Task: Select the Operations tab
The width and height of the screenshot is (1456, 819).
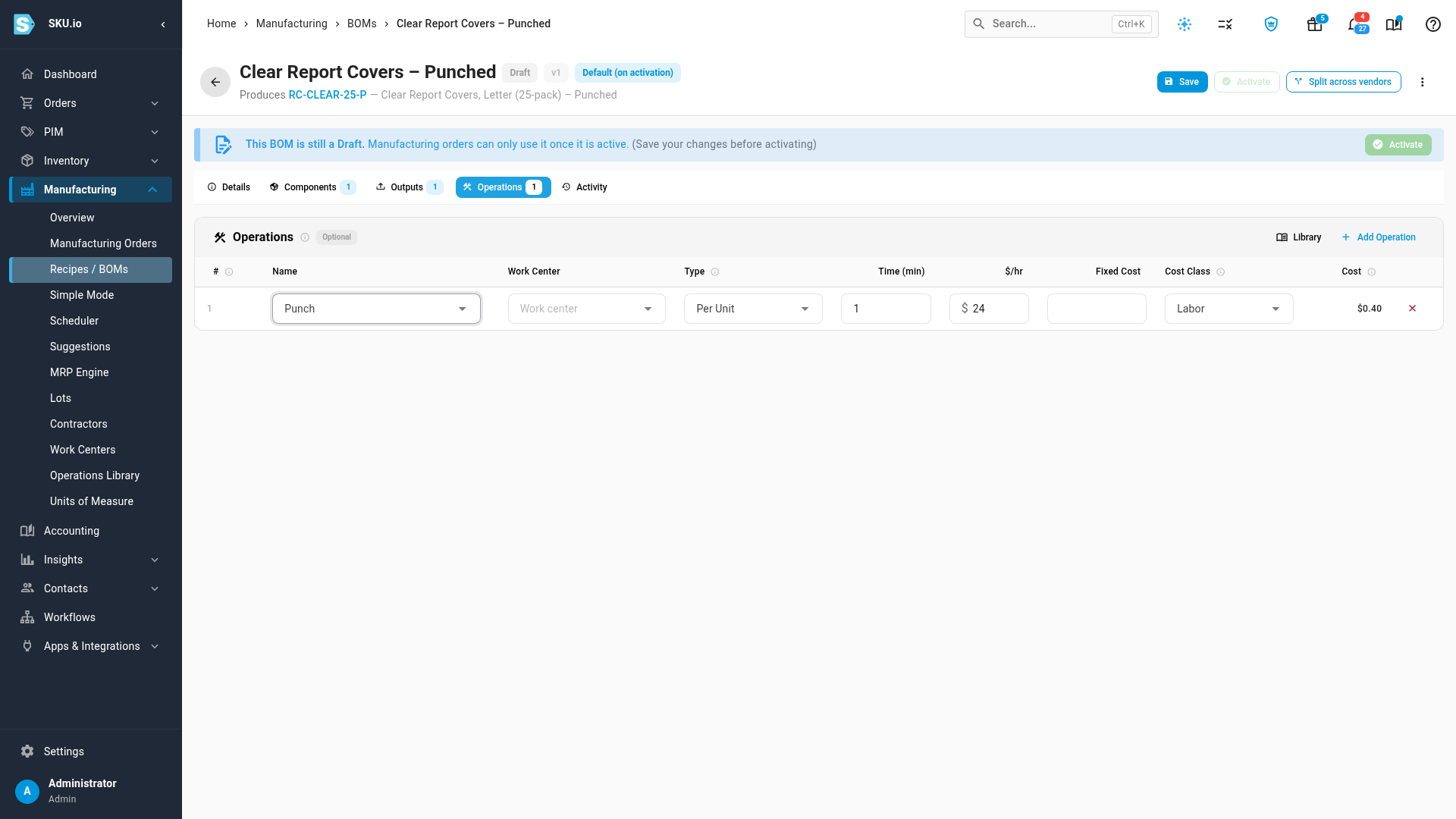Action: [x=503, y=187]
